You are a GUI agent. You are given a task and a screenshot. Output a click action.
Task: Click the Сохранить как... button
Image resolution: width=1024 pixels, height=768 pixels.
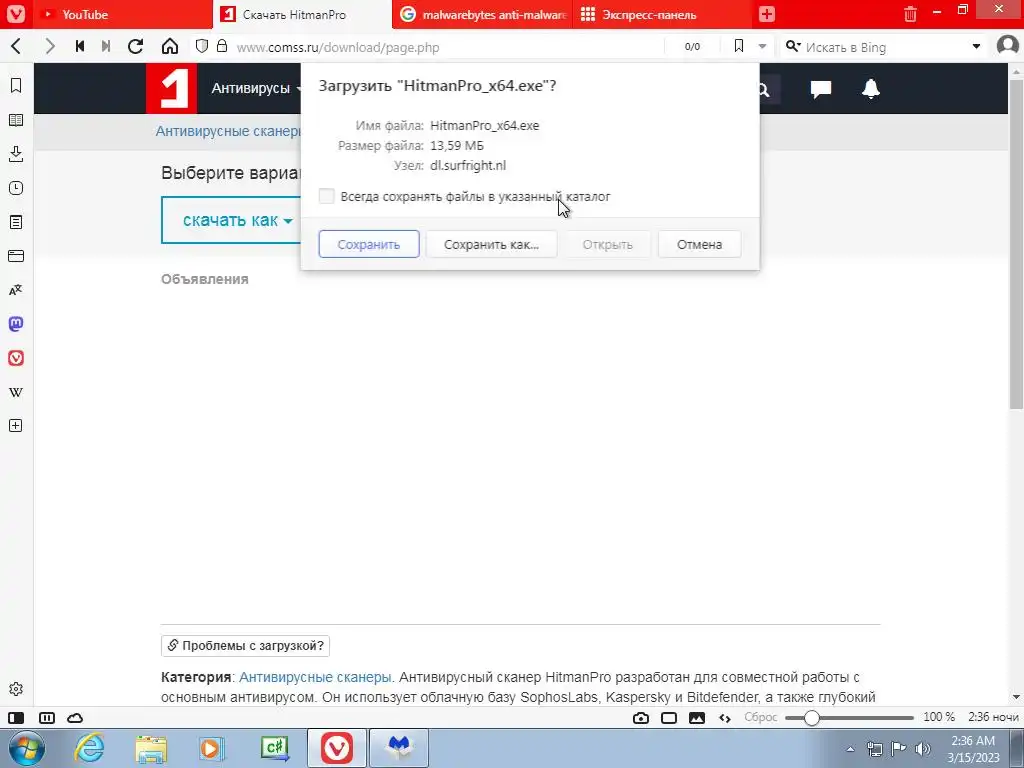pyautogui.click(x=491, y=244)
